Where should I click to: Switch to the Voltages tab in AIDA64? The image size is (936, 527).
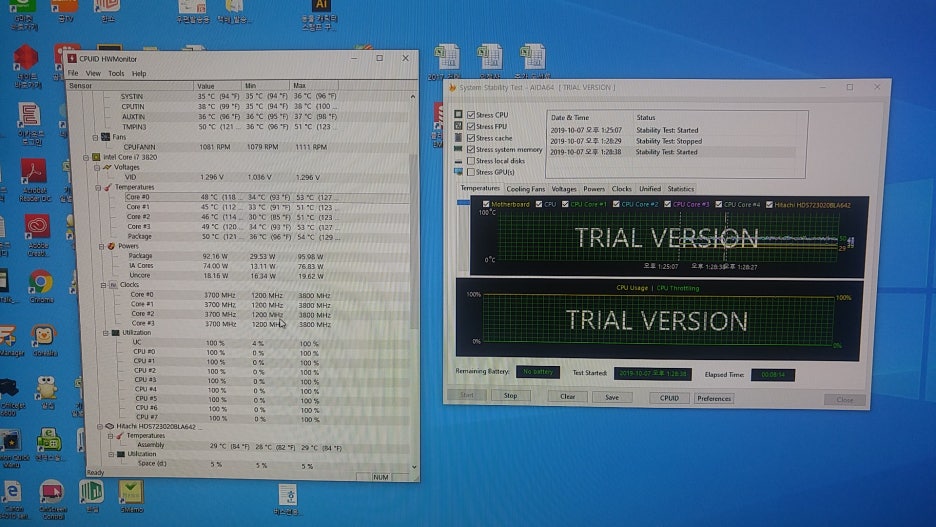(564, 189)
